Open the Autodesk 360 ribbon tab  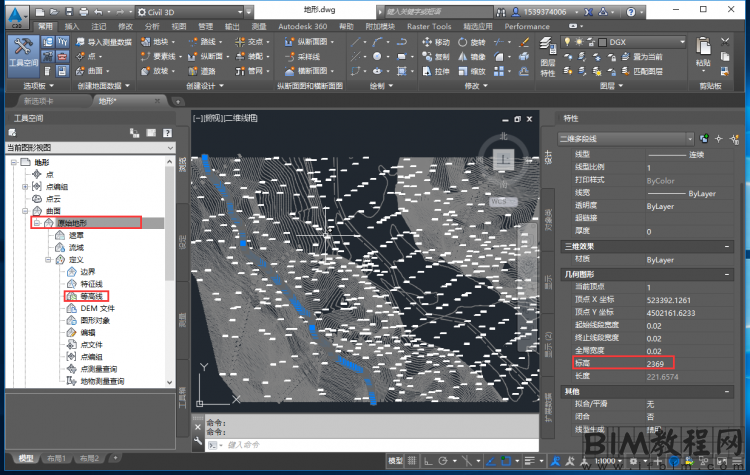302,26
